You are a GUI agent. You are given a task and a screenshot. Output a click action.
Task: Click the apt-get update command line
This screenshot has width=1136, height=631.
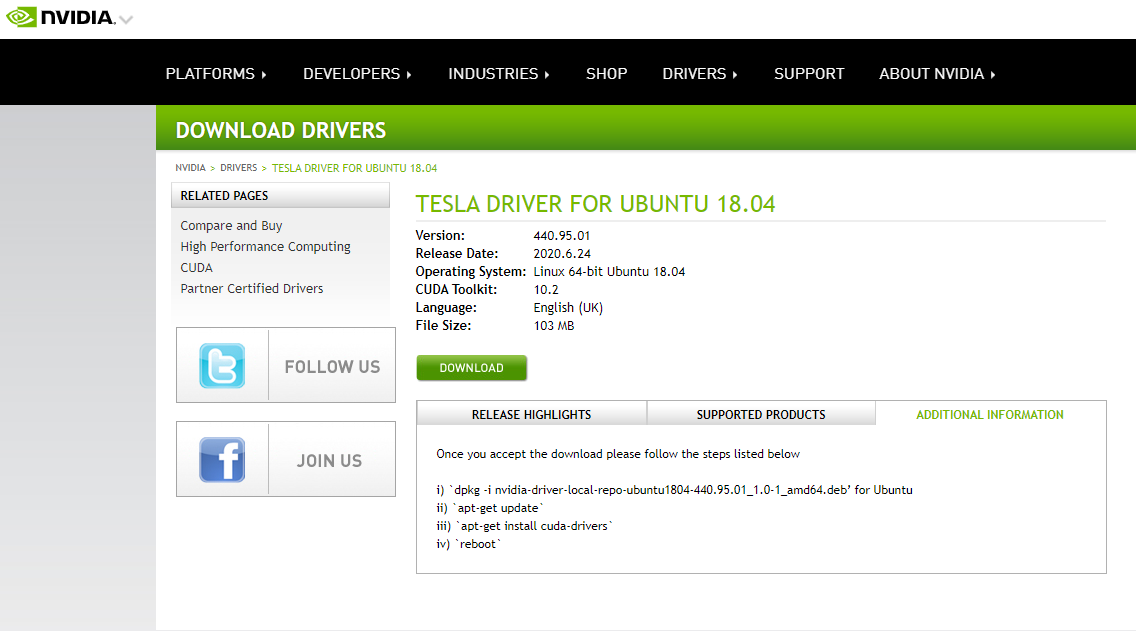pyautogui.click(x=489, y=508)
